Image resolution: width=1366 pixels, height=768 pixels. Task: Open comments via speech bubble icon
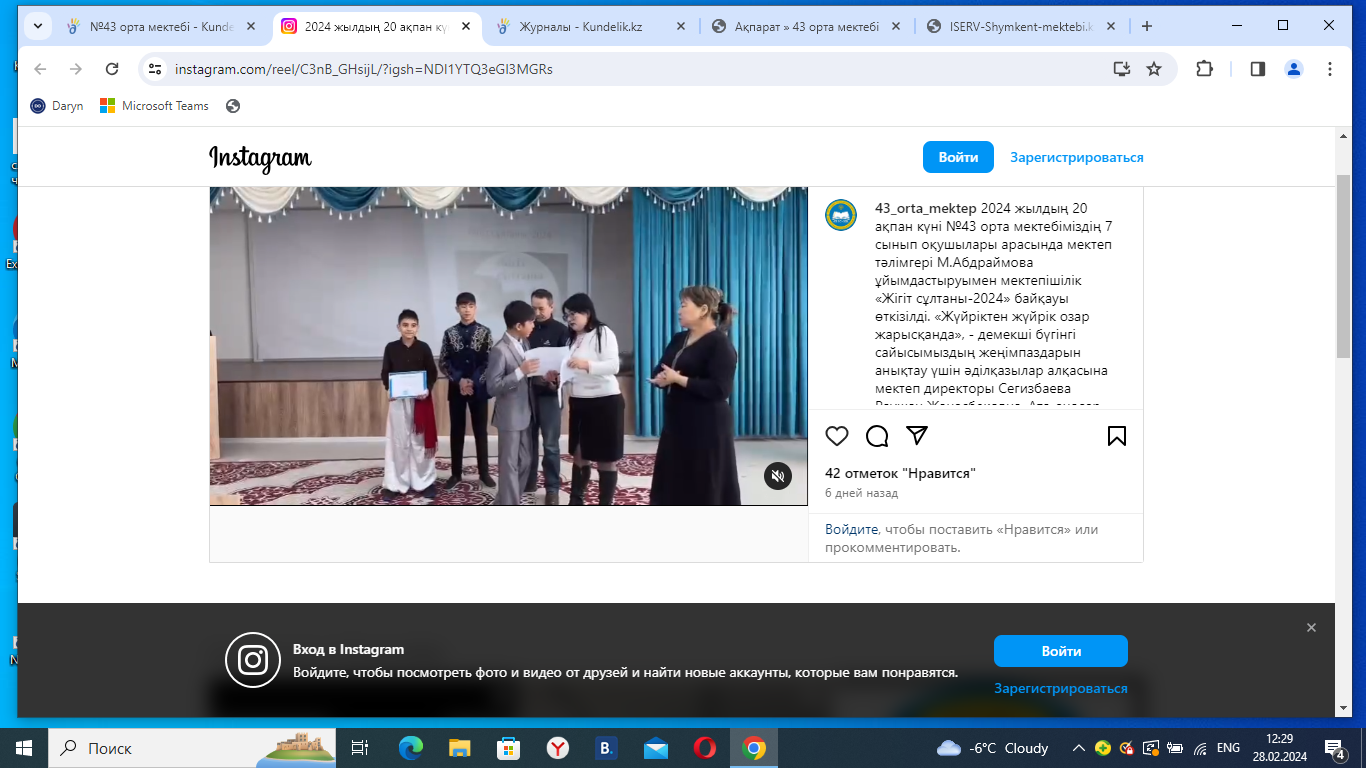(x=877, y=436)
